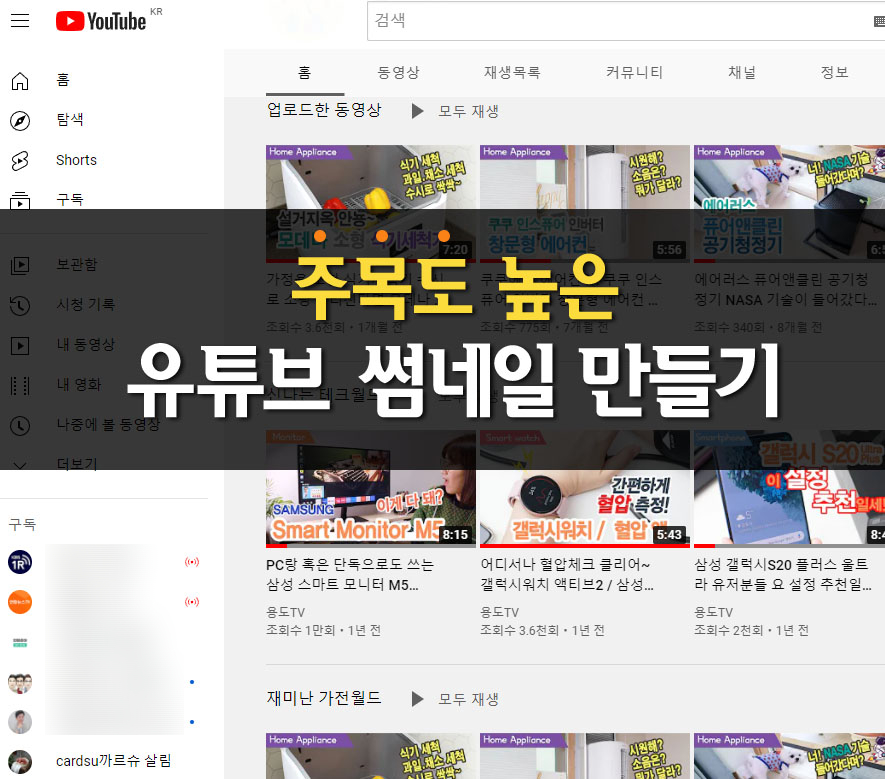Open bottom-row 식기 세척 video thumbnail

click(371, 756)
